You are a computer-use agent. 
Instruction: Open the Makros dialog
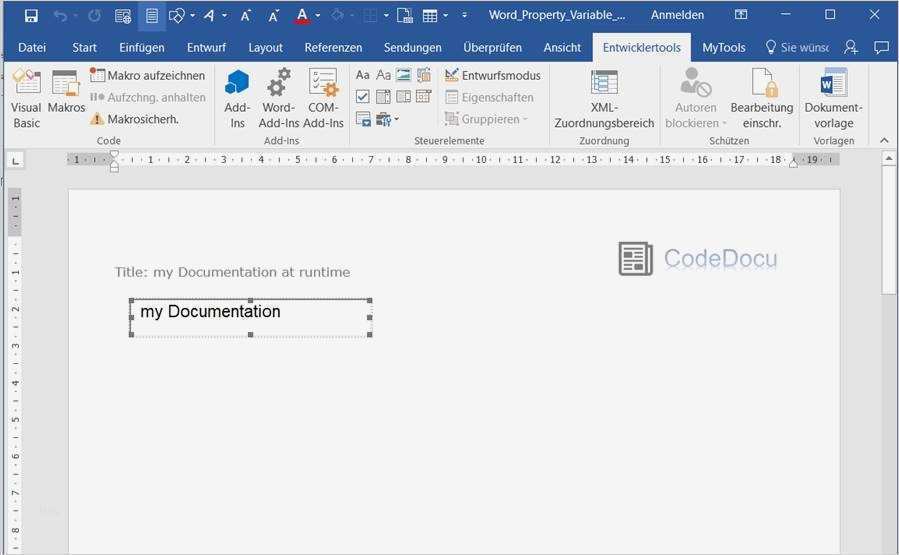point(66,92)
